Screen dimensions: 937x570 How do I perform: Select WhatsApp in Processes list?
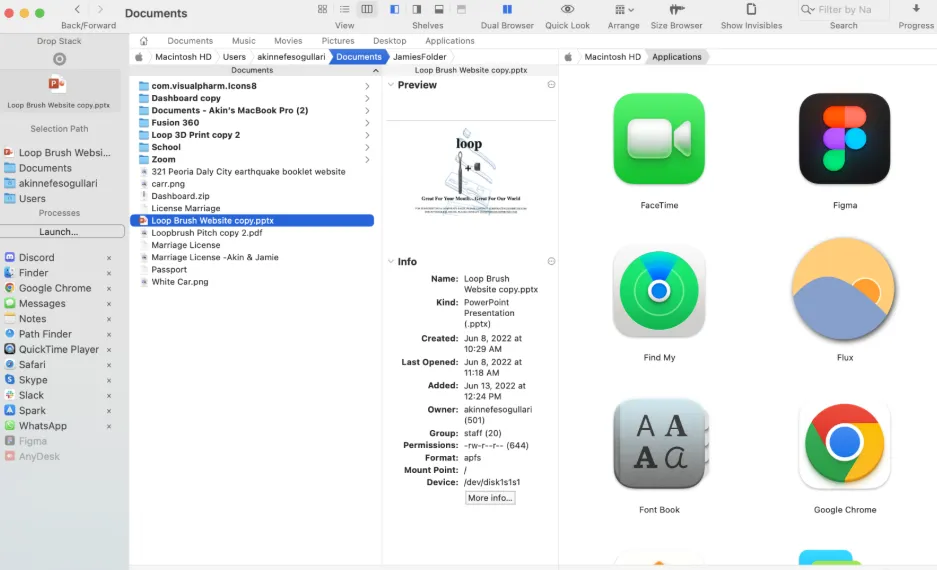(x=42, y=426)
